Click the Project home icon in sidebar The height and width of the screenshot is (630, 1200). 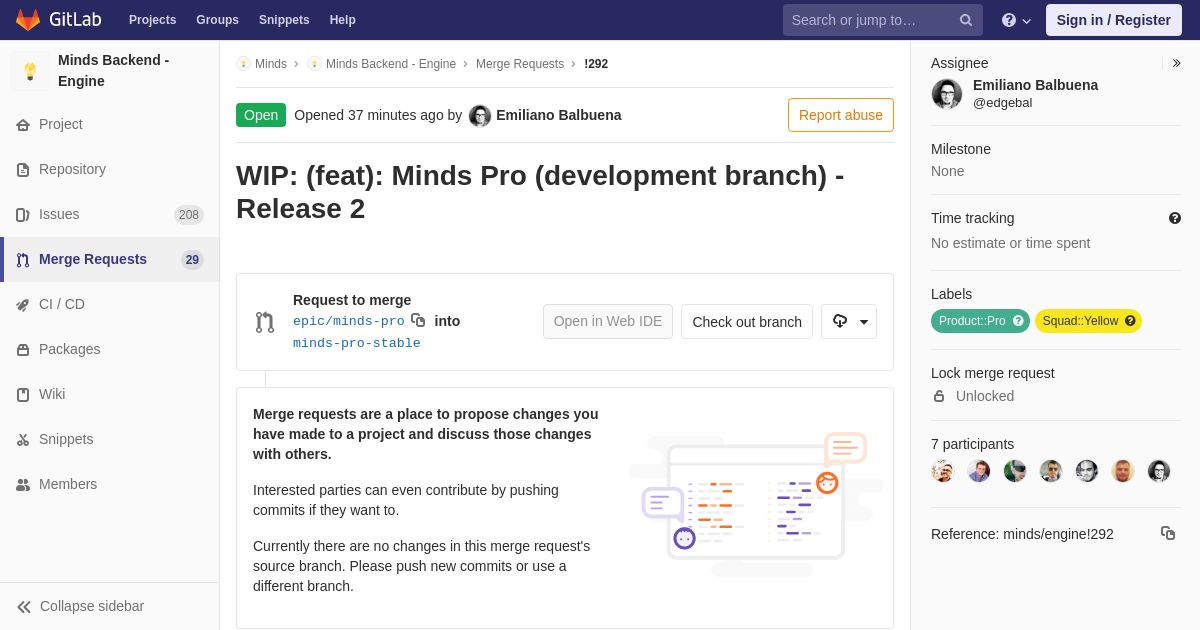point(23,125)
